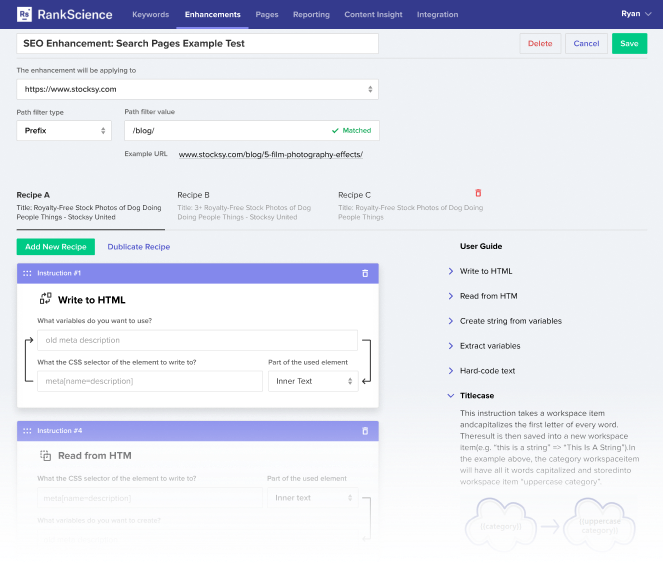Image resolution: width=663 pixels, height=586 pixels.
Task: Switch to the Recipe C tab
Action: point(410,206)
